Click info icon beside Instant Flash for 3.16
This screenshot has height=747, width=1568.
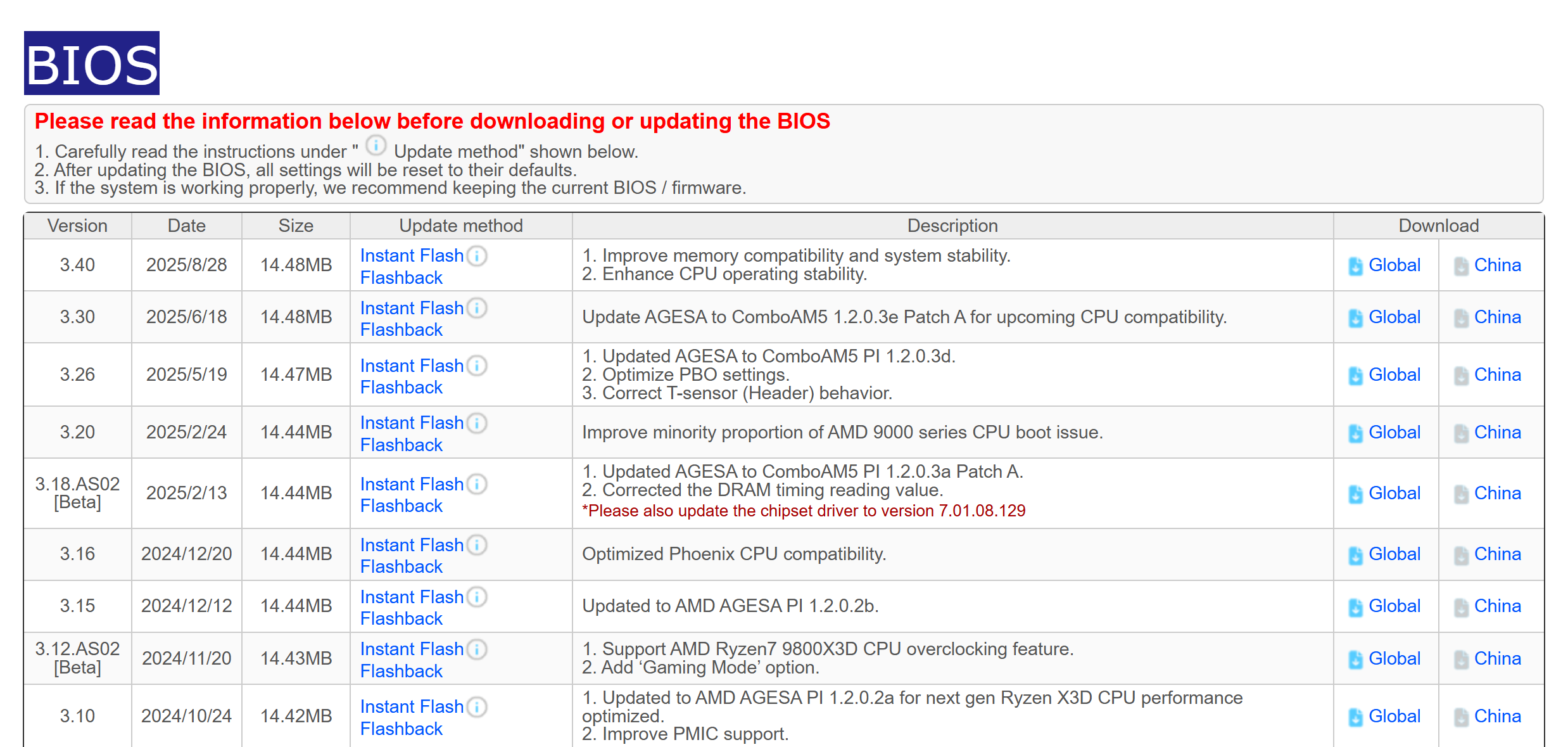click(x=477, y=545)
